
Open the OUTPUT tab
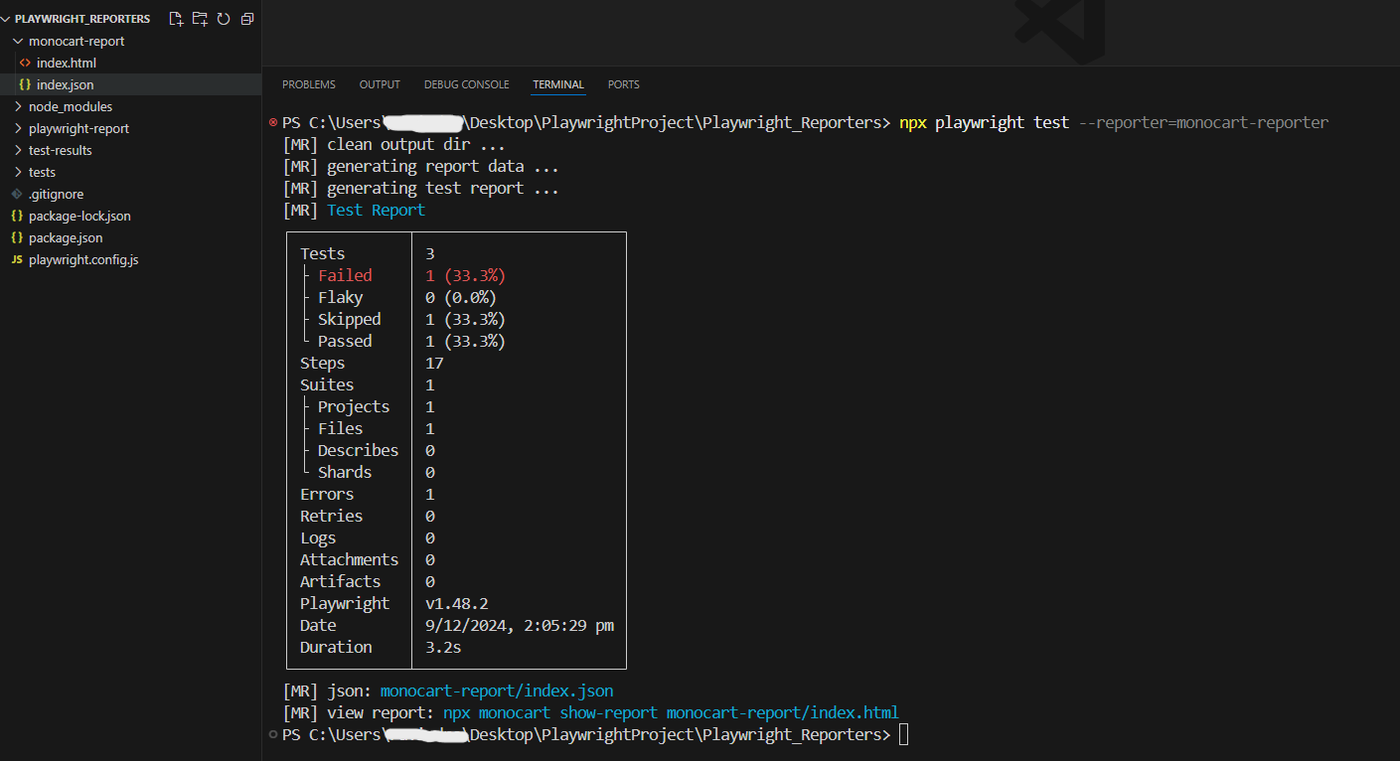(380, 85)
